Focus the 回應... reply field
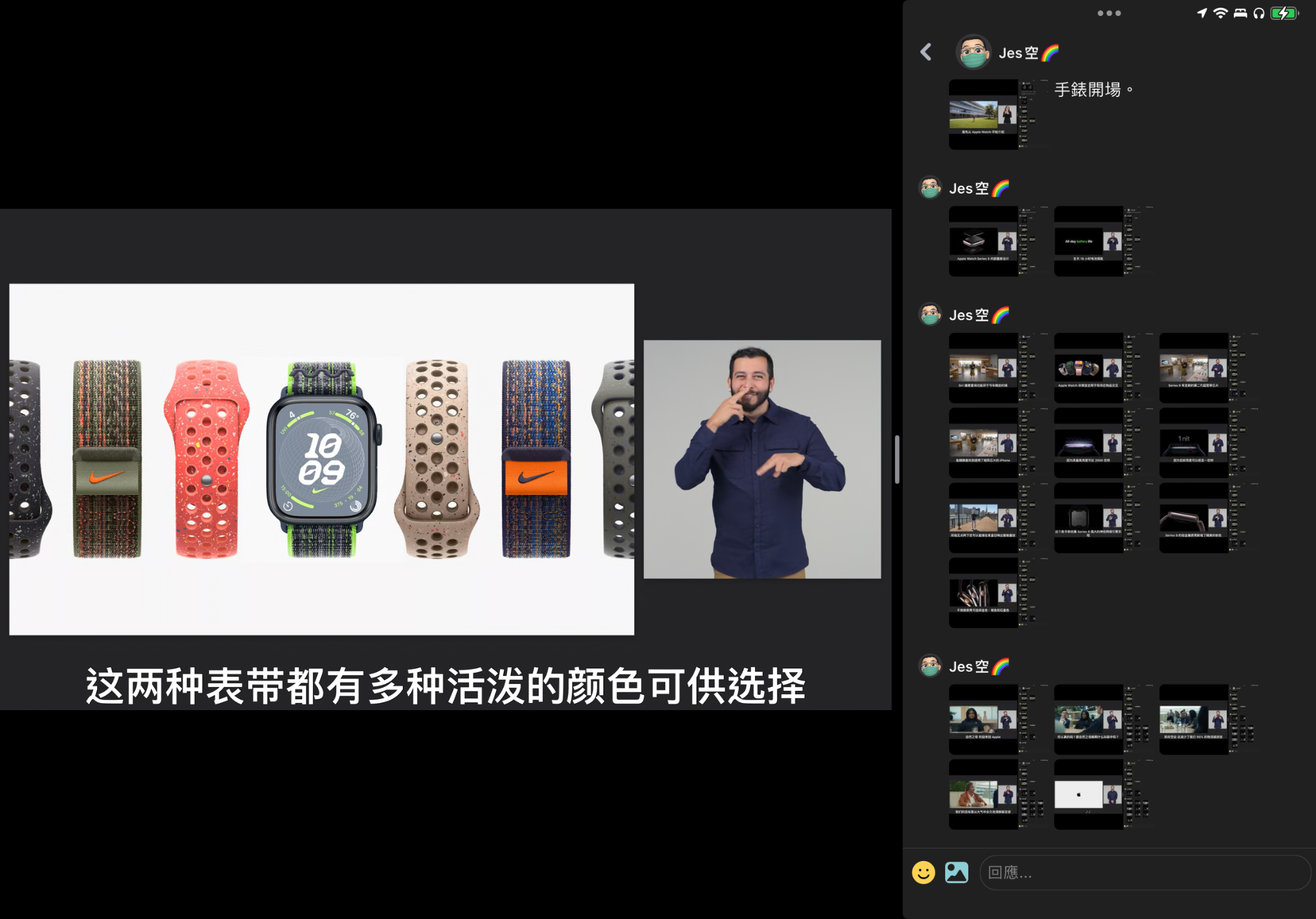1316x919 pixels. (x=1145, y=872)
